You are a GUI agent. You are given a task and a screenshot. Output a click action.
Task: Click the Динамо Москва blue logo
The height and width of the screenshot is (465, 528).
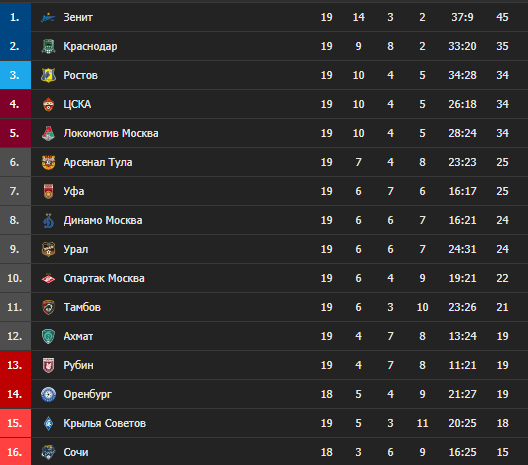tap(48, 220)
